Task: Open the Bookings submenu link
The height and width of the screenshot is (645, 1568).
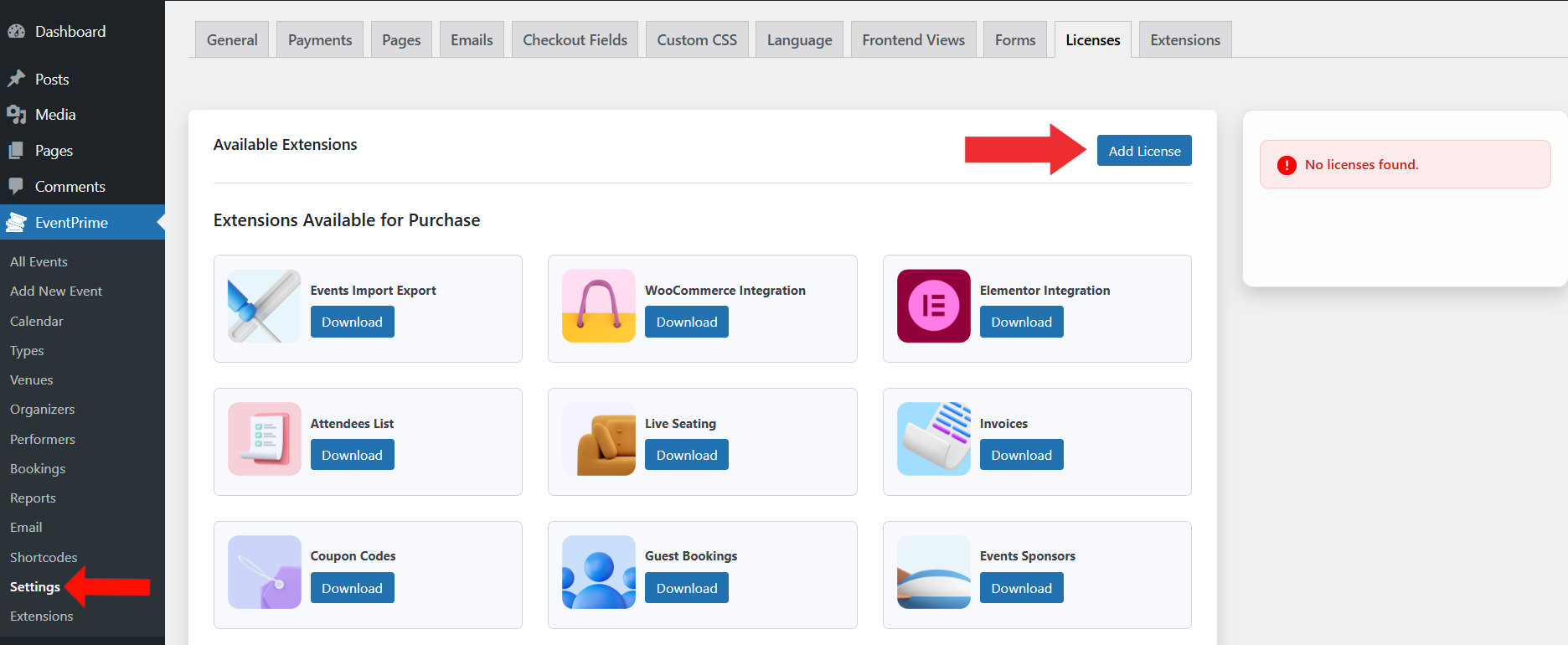Action: [x=38, y=469]
